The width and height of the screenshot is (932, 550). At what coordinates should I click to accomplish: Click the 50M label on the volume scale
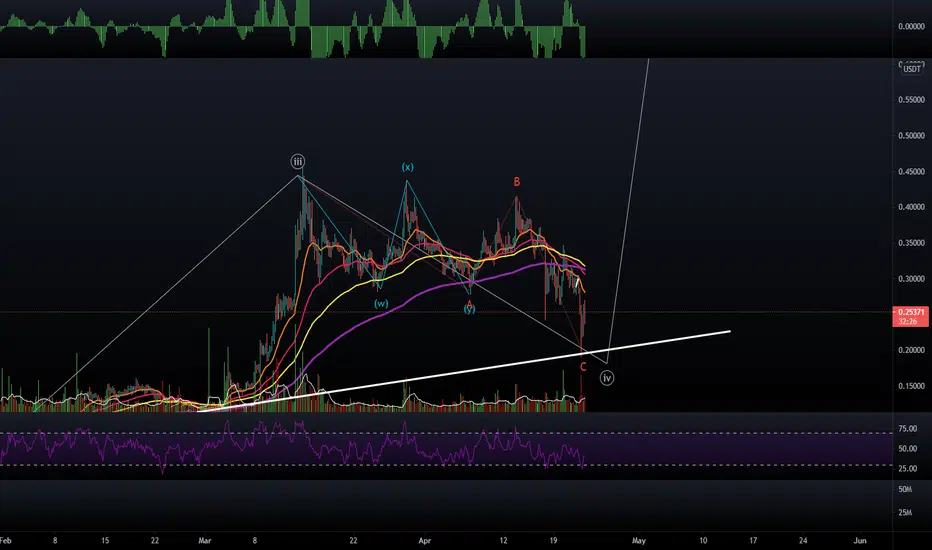pos(905,489)
